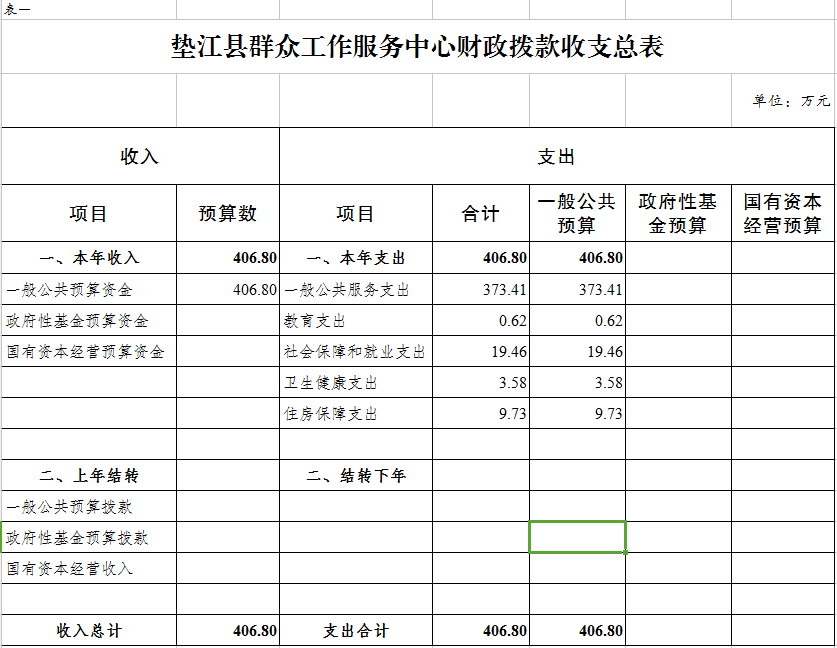Click the 单位：万元 unit label cell
The height and width of the screenshot is (648, 837).
coord(783,100)
